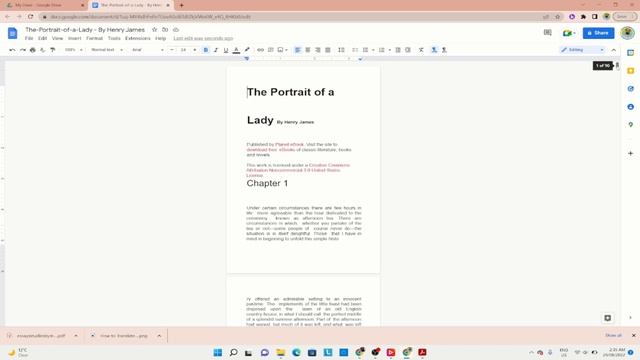This screenshot has width=640, height=360.
Task: Decrease paragraph indent
Action: pyautogui.click(x=398, y=50)
